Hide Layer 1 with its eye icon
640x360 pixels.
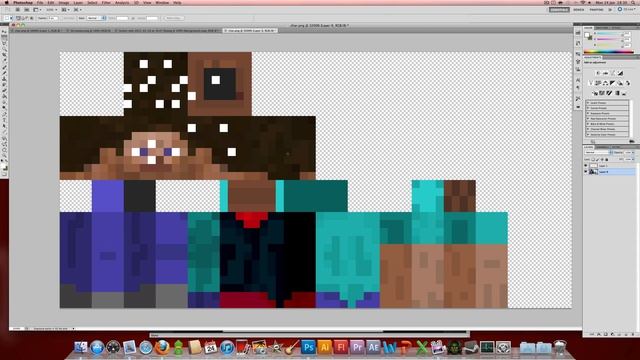586,165
